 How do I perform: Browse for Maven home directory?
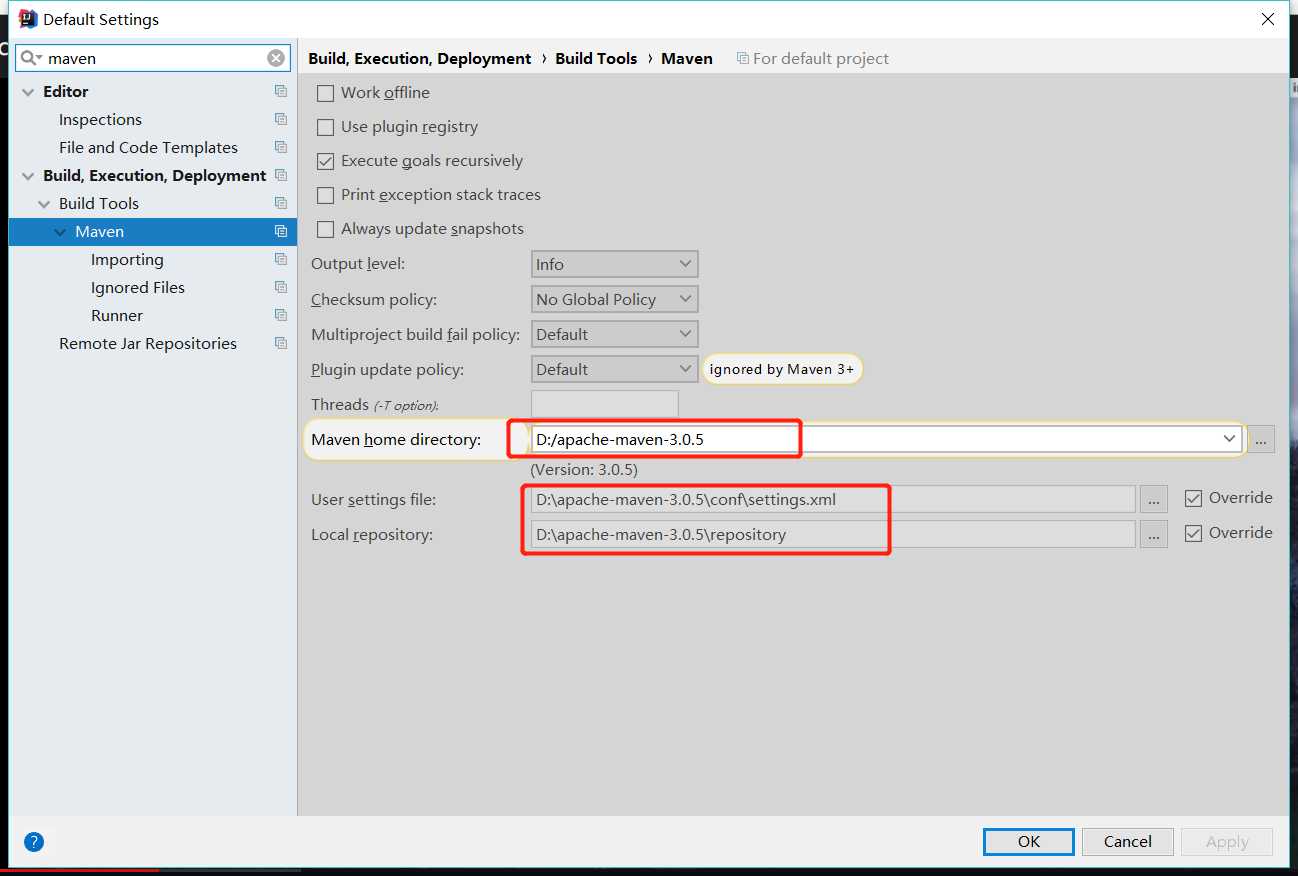[1261, 439]
